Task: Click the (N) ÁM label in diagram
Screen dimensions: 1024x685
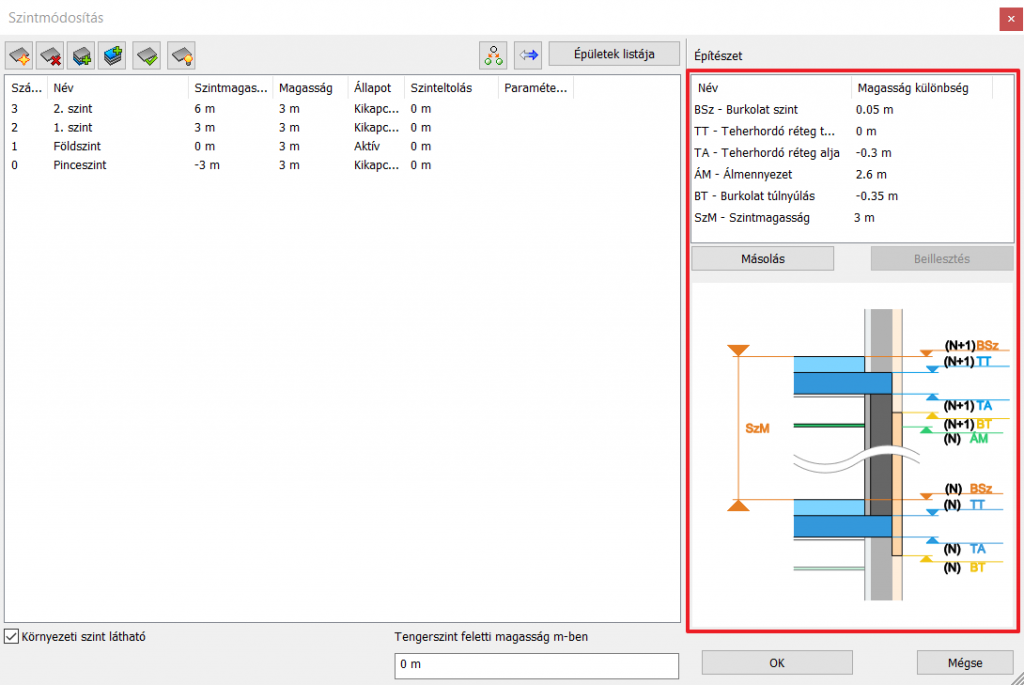Action: [x=966, y=438]
